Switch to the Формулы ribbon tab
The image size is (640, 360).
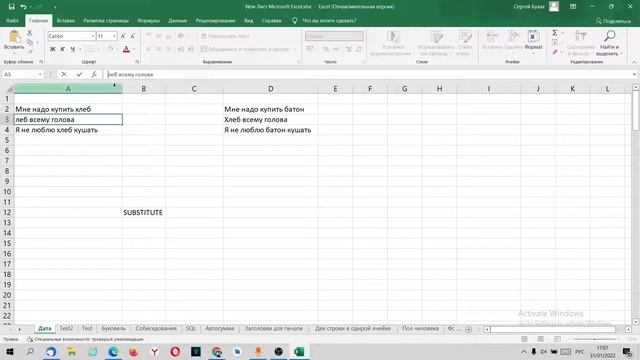(x=149, y=20)
